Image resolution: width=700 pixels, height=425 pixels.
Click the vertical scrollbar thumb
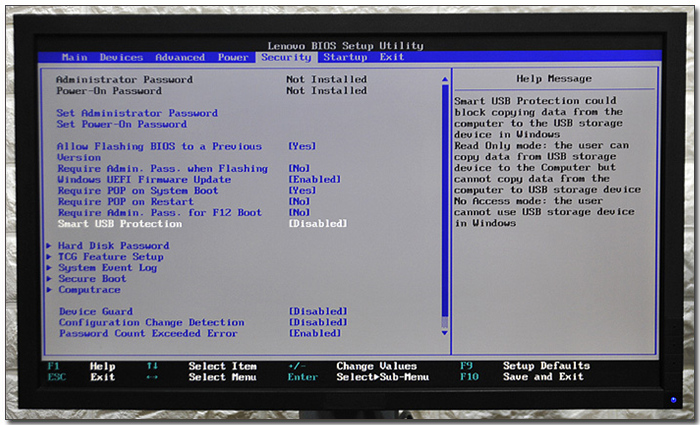445,201
